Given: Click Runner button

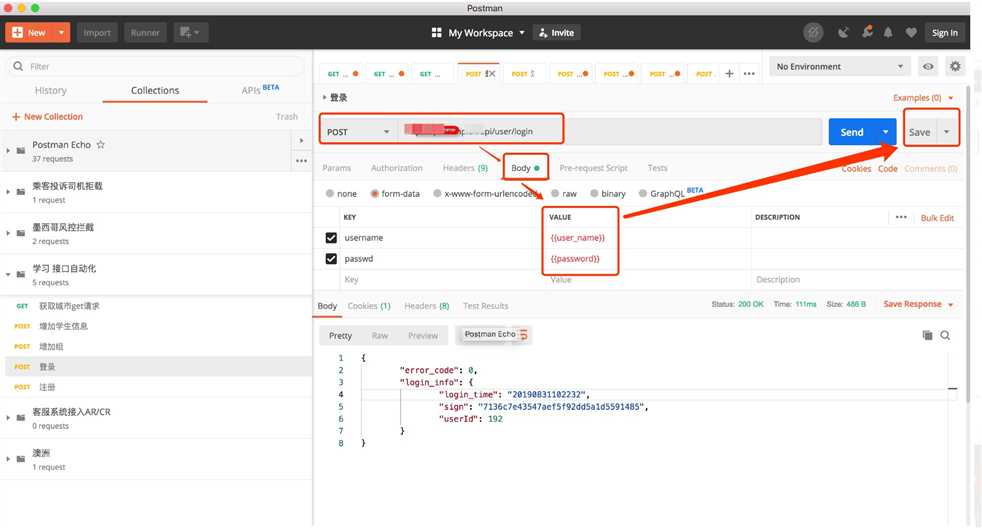Looking at the screenshot, I should 145,33.
